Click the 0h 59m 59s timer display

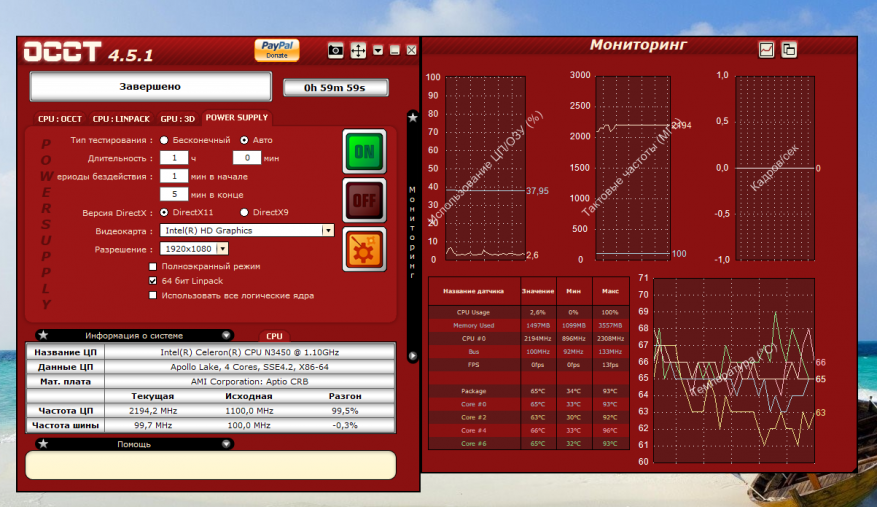pos(336,88)
